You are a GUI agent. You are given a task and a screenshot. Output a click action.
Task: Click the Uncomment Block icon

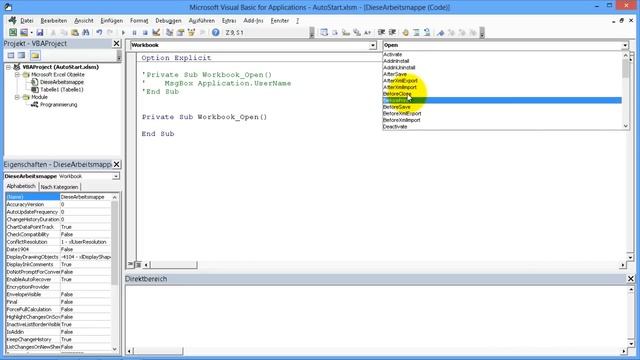(x=427, y=33)
